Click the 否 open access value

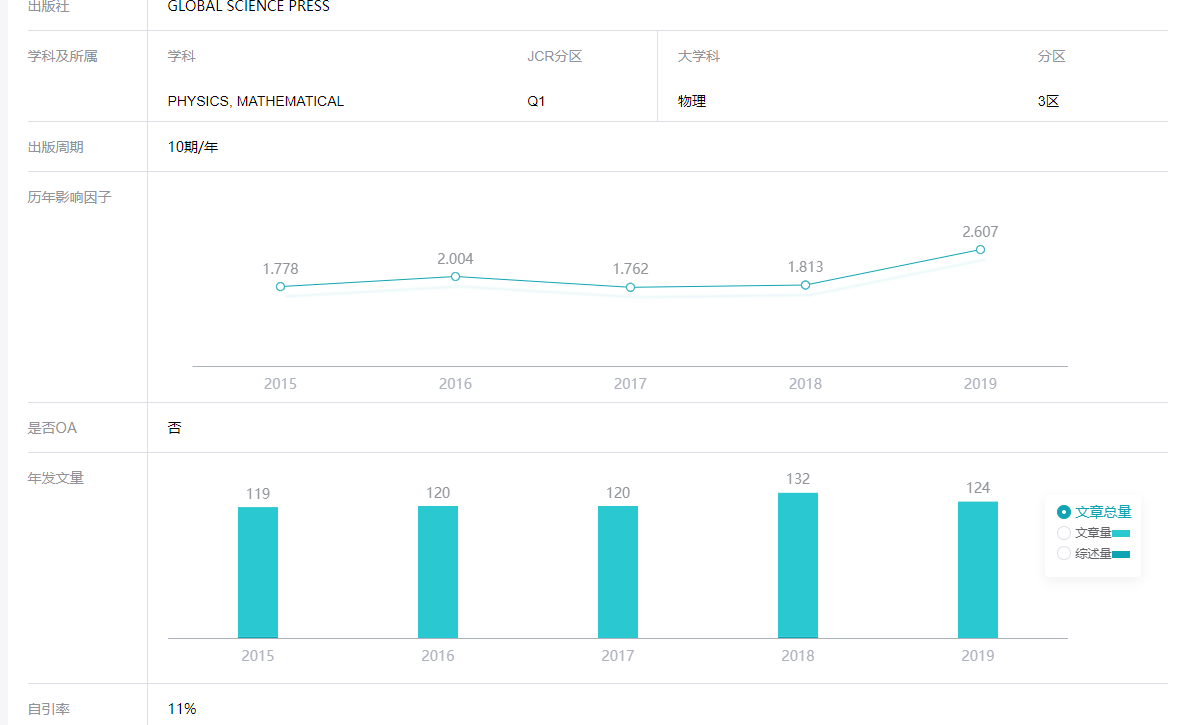point(175,428)
